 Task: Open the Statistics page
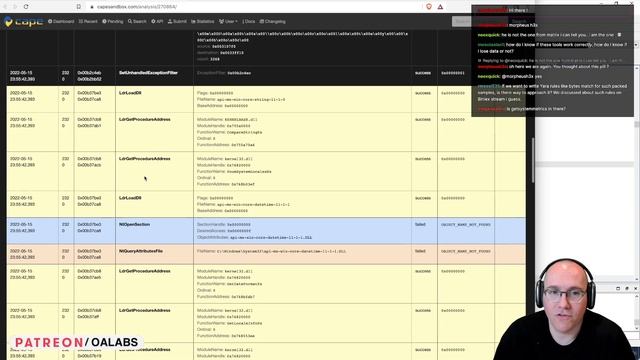[203, 22]
